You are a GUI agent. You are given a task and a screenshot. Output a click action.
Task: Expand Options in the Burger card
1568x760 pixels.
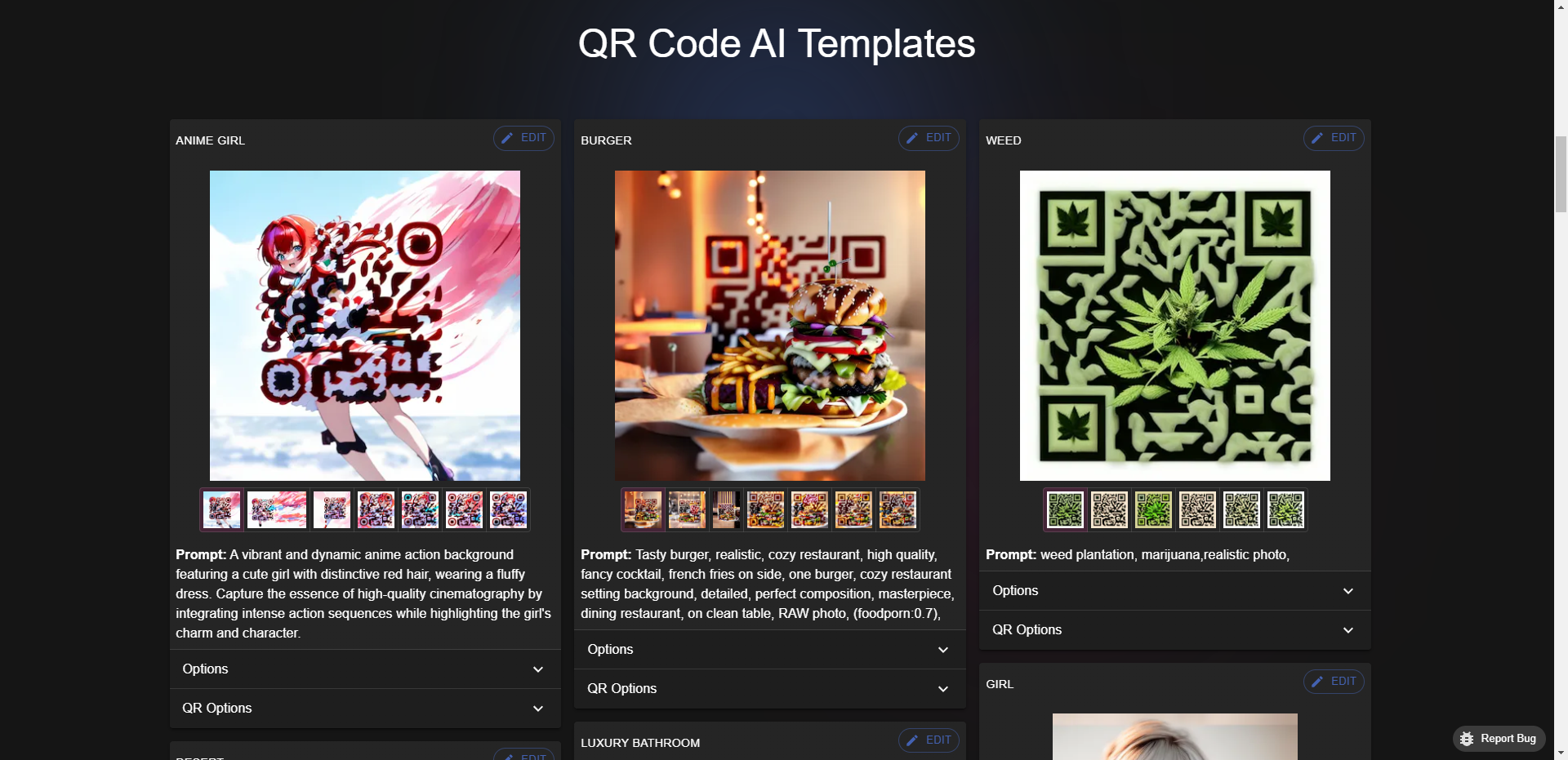[x=770, y=650]
